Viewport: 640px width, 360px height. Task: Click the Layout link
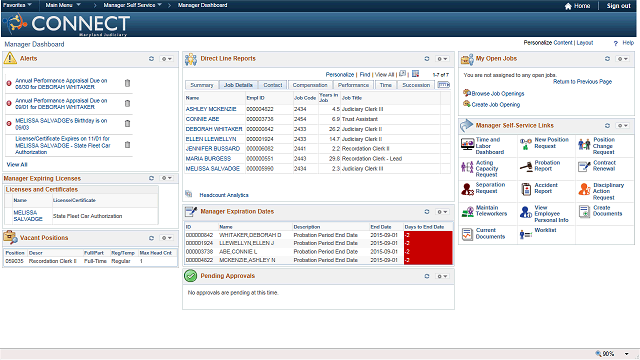pyautogui.click(x=585, y=43)
